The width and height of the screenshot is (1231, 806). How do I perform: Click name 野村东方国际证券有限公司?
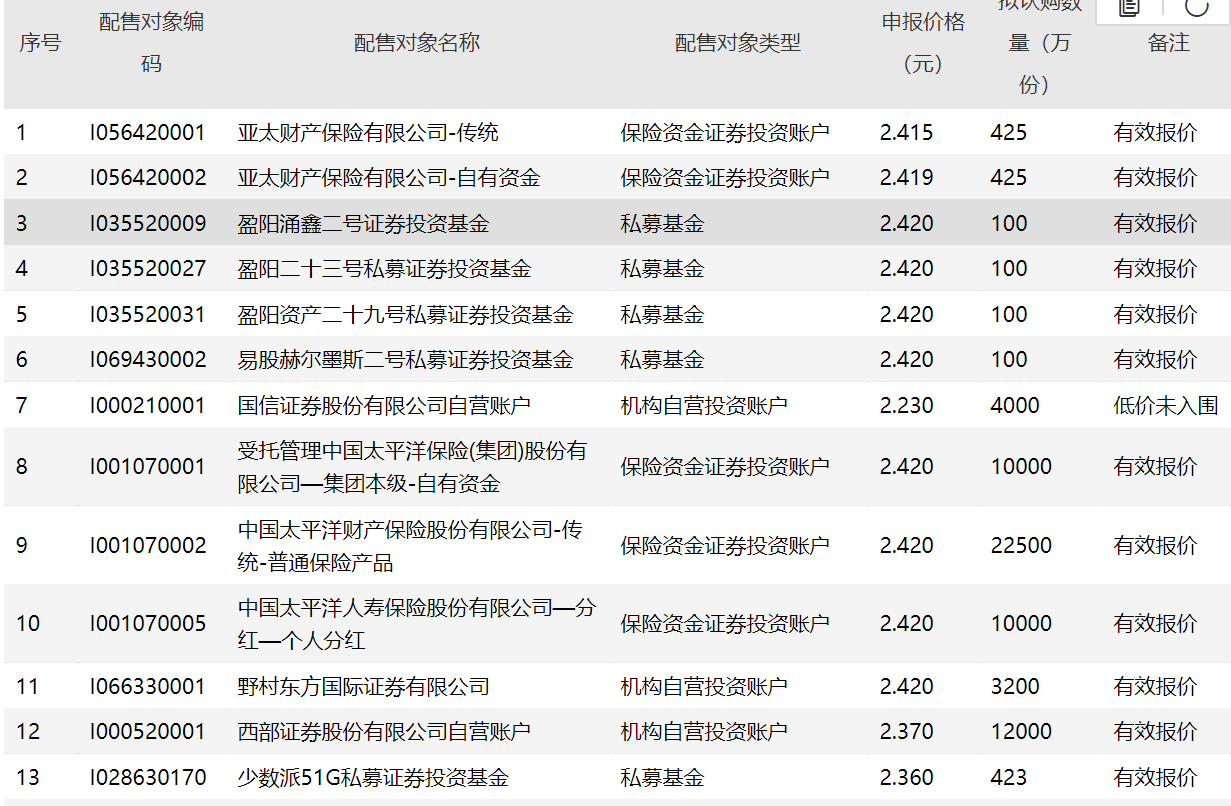point(364,686)
